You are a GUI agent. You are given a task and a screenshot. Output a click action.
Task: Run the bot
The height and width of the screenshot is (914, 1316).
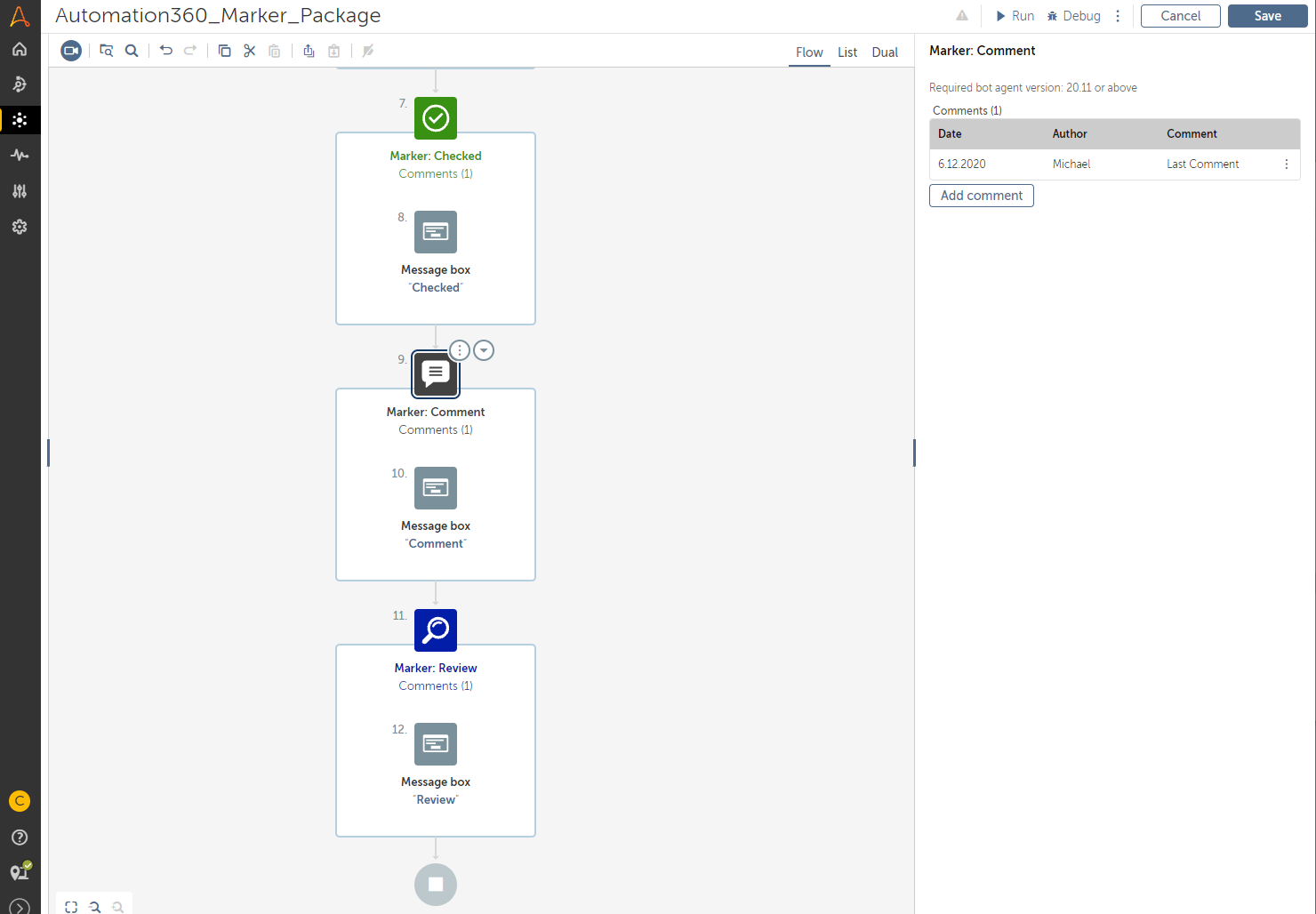pyautogui.click(x=1015, y=16)
